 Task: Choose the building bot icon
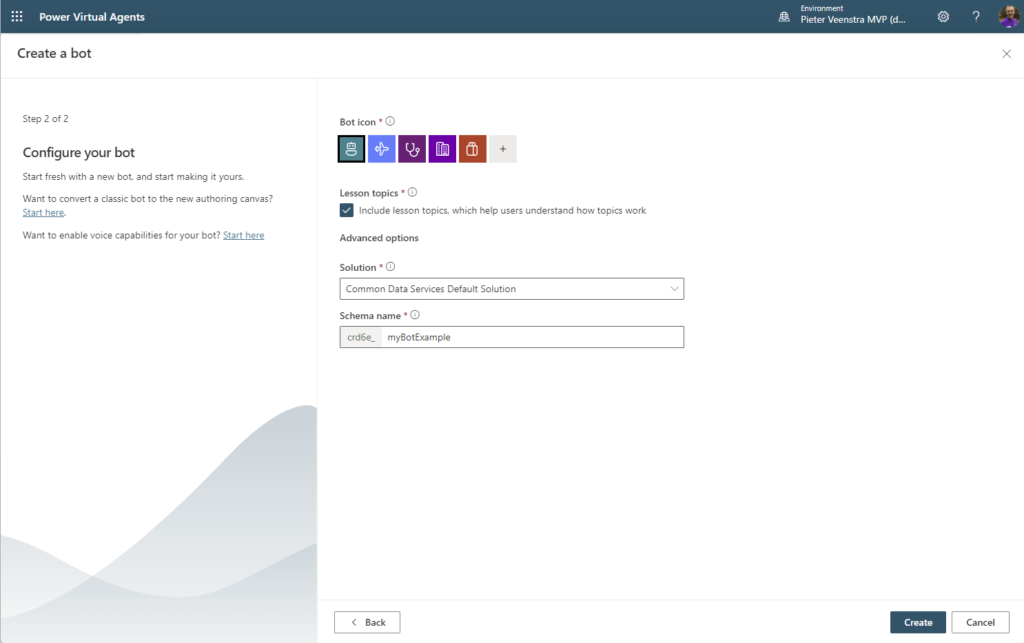point(442,149)
